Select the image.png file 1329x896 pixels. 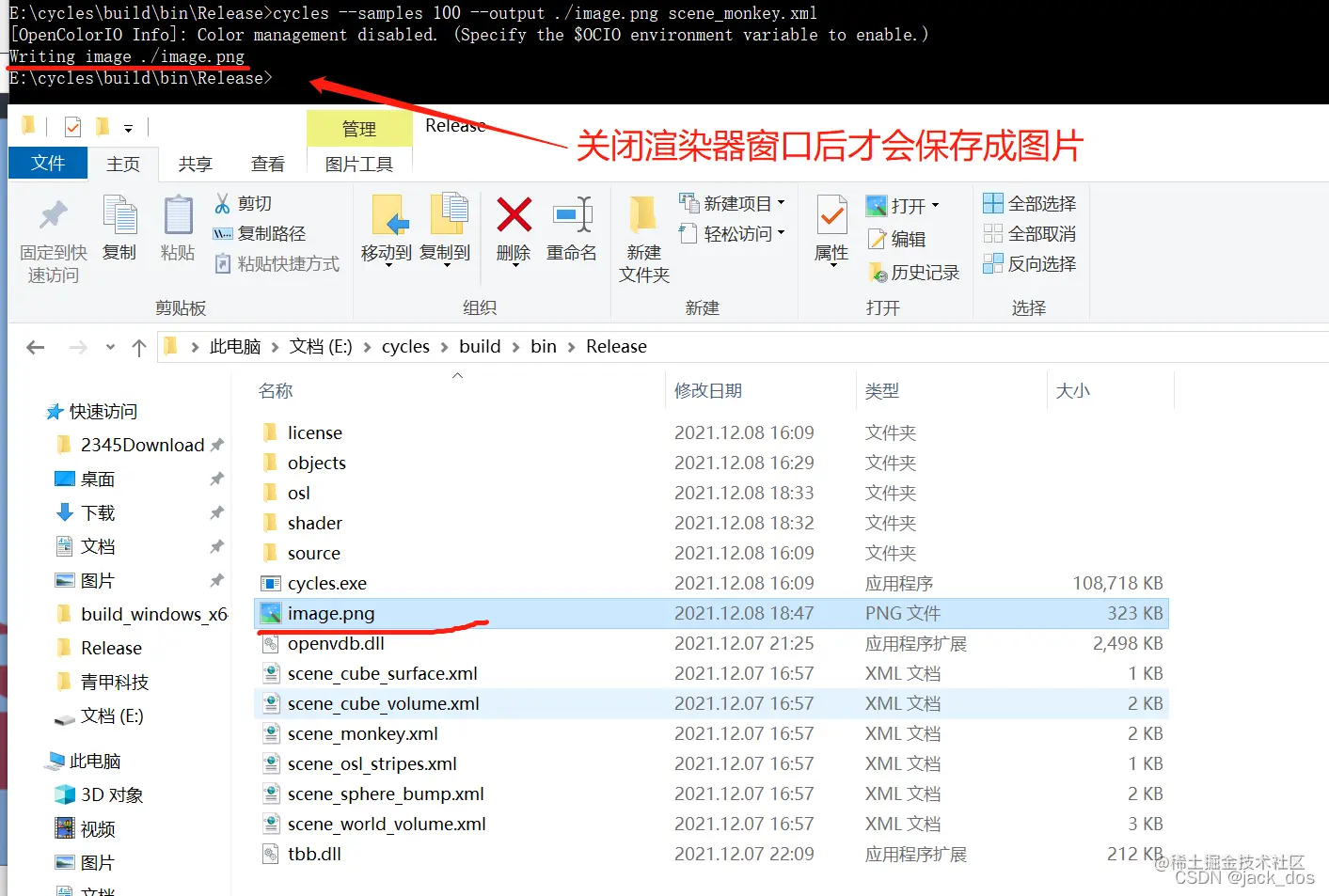tap(711, 613)
